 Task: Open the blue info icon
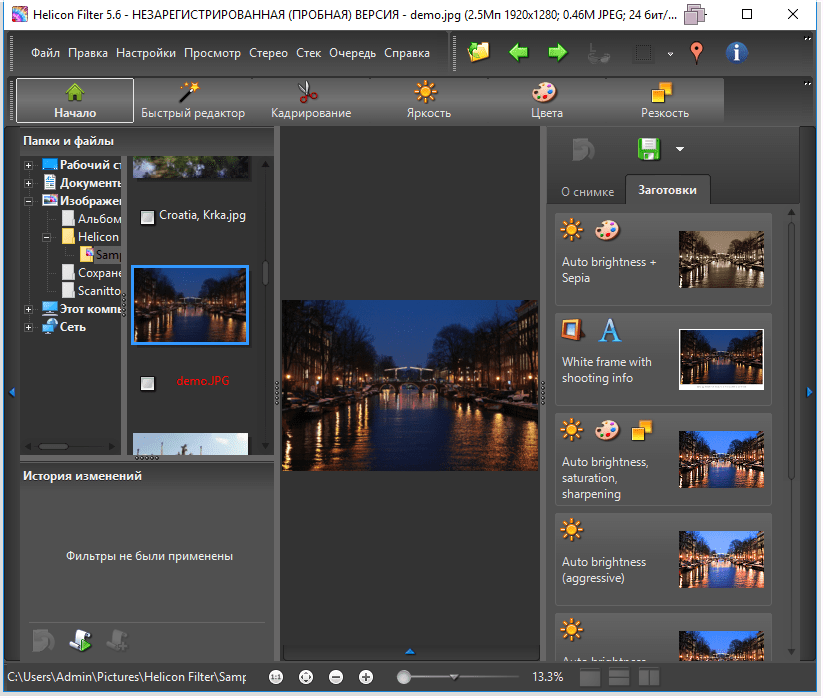[736, 52]
